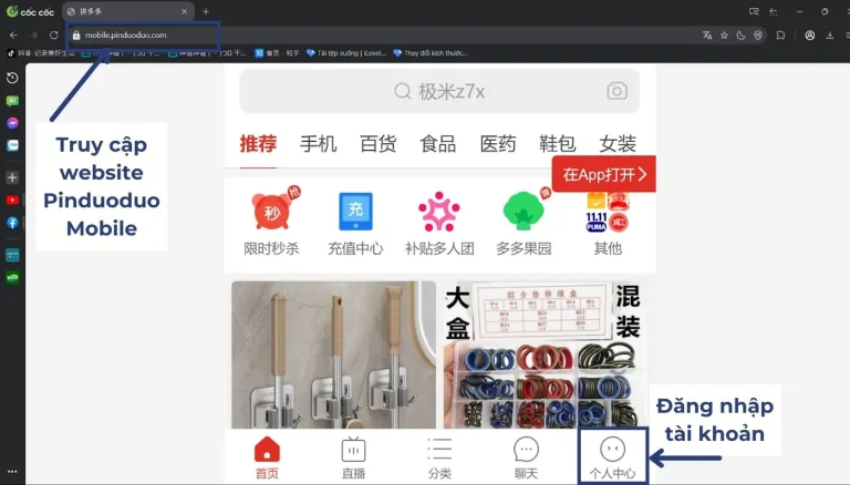Bookmark page with the star icon
The width and height of the screenshot is (850, 485).
click(x=724, y=35)
